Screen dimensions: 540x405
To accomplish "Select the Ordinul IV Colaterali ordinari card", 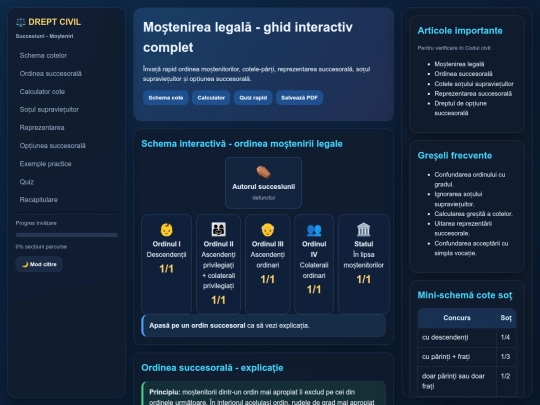I will click(314, 264).
